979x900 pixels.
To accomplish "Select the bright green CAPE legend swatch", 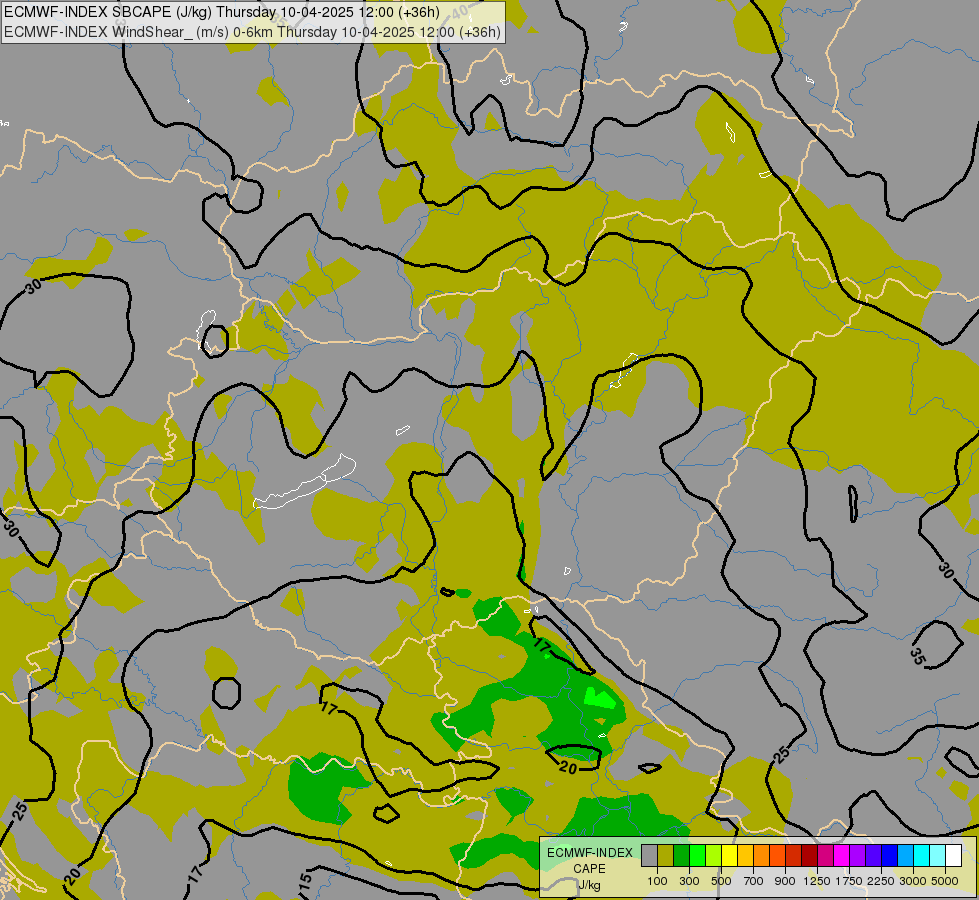I will pos(698,856).
